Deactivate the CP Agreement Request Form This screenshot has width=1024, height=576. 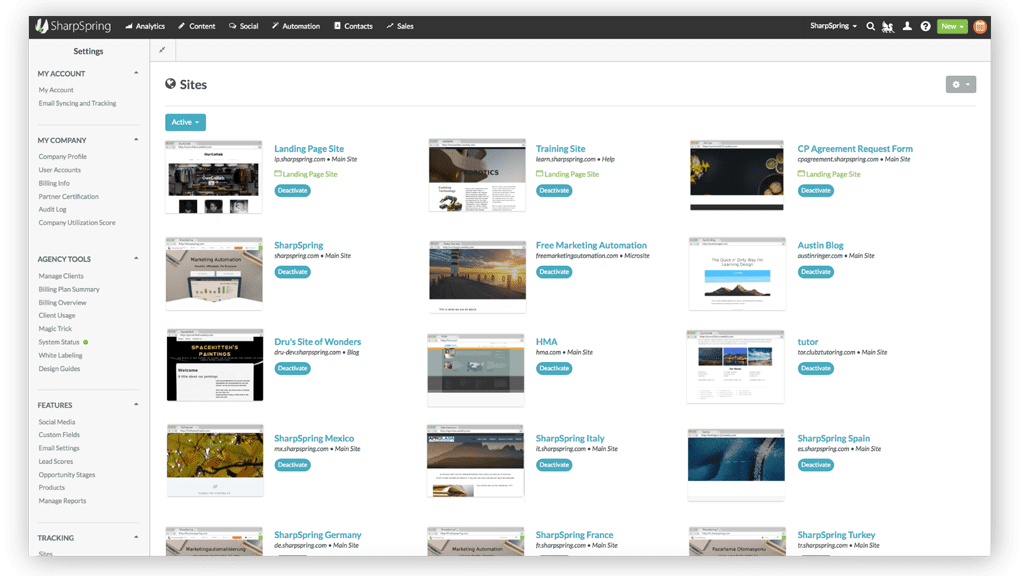click(816, 191)
